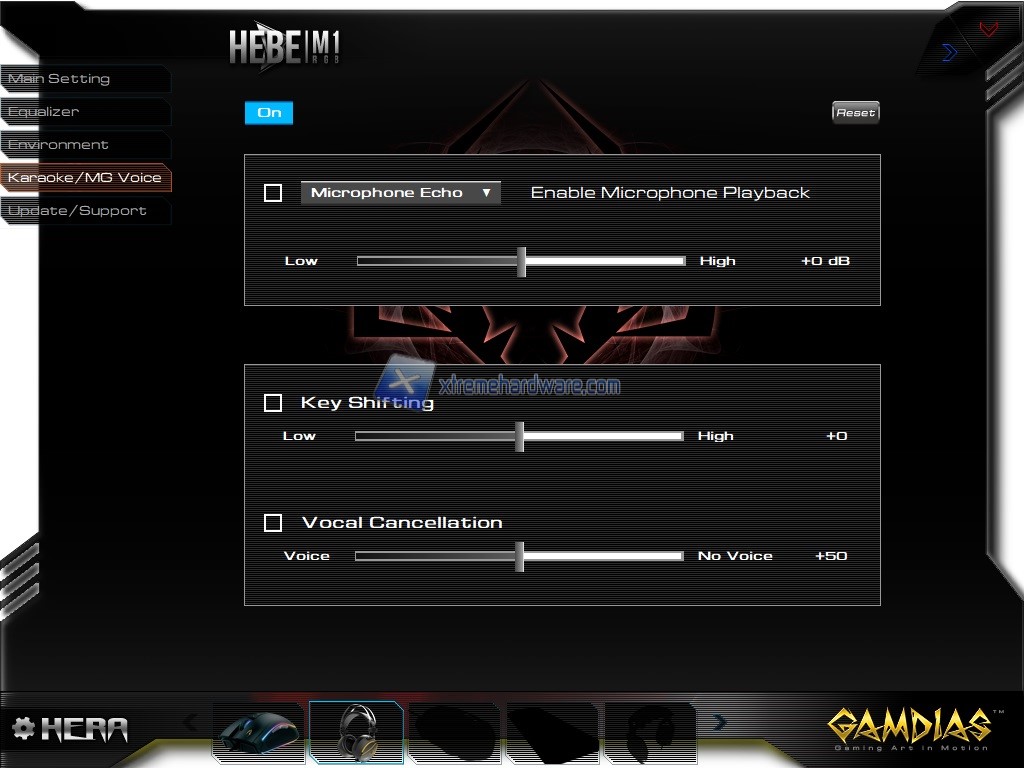1024x768 pixels.
Task: Select the headset device icon
Action: [356, 733]
